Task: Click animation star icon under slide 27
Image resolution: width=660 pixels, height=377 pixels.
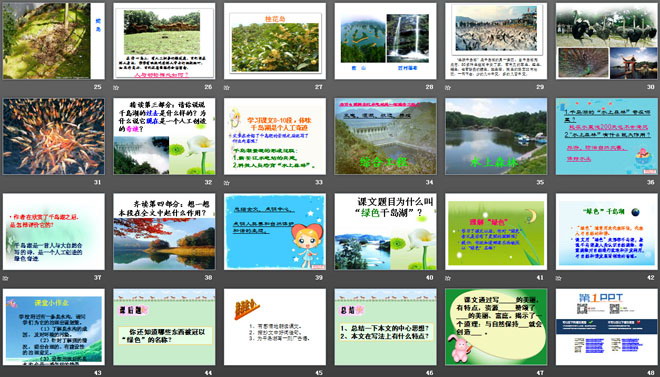Action: point(226,88)
